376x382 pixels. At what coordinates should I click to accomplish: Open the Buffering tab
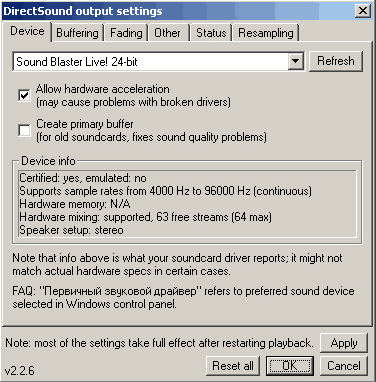[x=77, y=33]
